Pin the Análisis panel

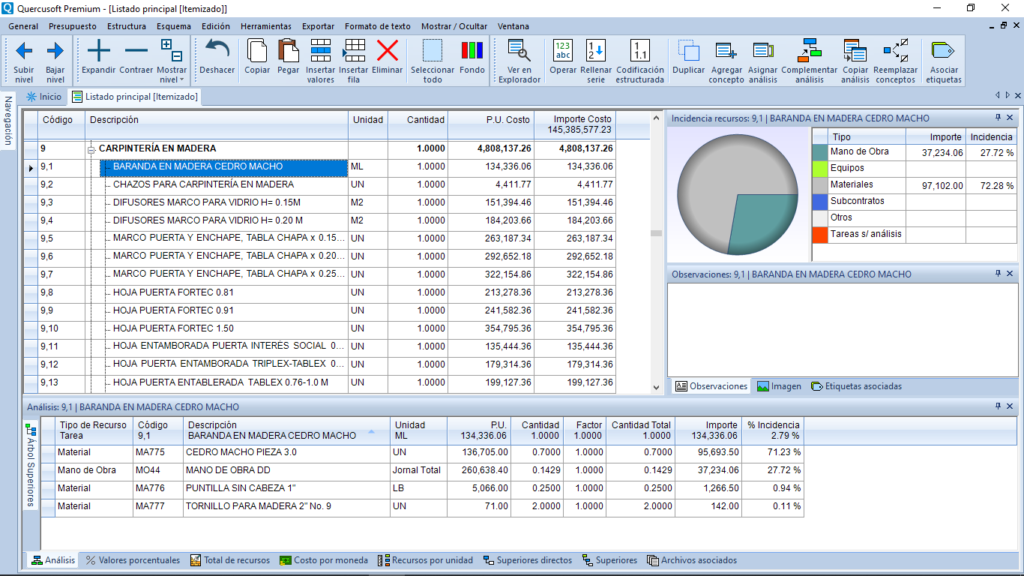click(x=998, y=406)
